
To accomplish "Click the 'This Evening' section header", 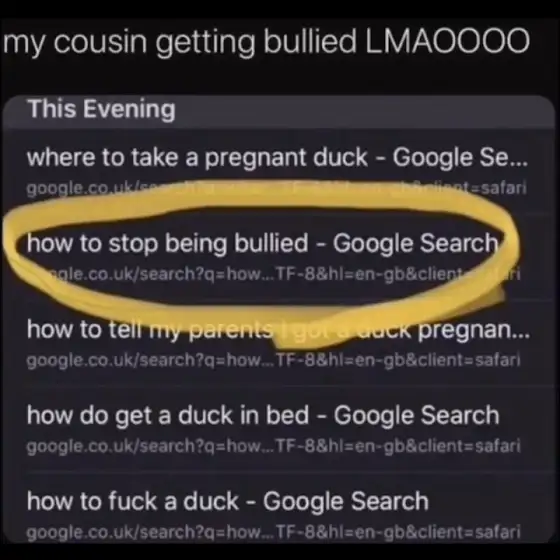I will tap(101, 108).
